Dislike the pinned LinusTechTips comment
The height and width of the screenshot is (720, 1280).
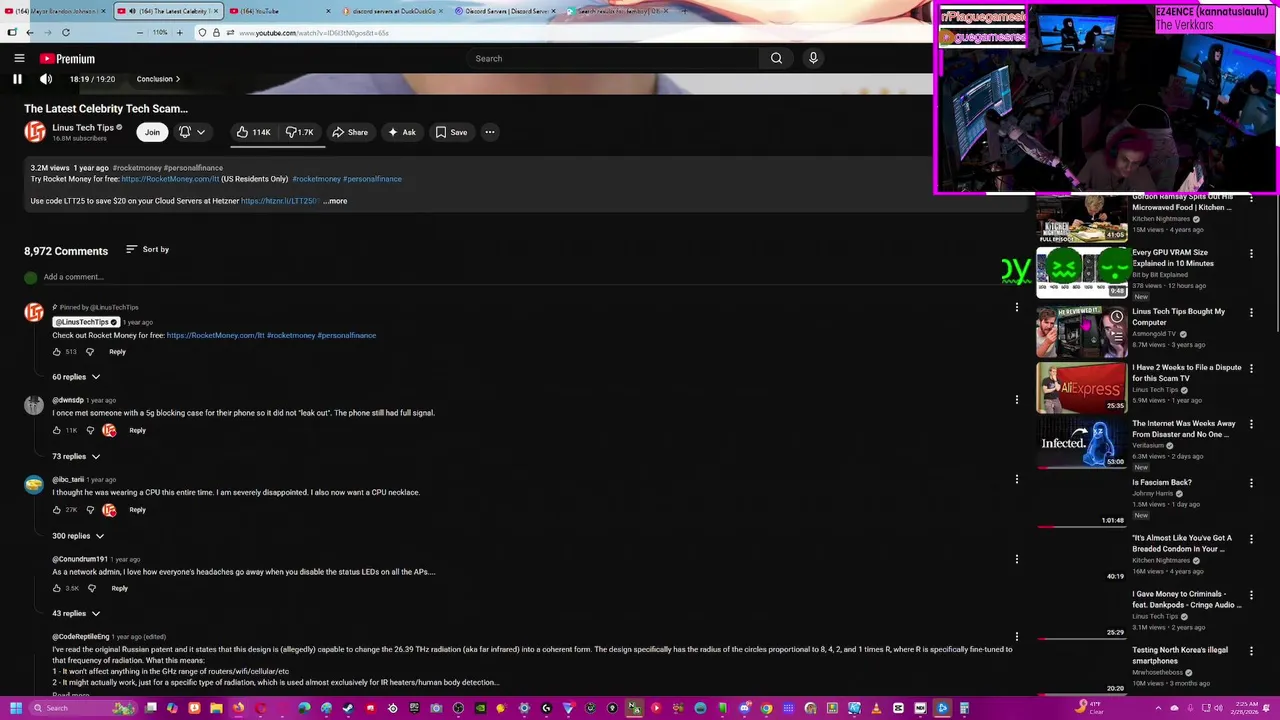click(x=90, y=352)
